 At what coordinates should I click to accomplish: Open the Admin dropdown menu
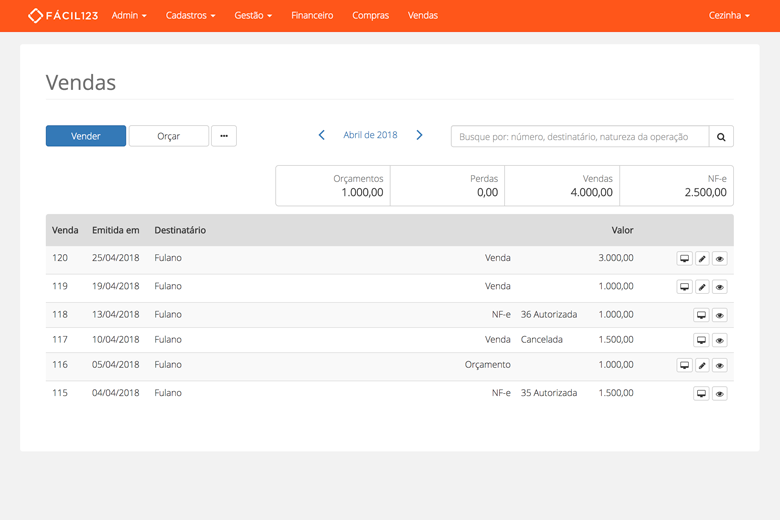pos(129,15)
